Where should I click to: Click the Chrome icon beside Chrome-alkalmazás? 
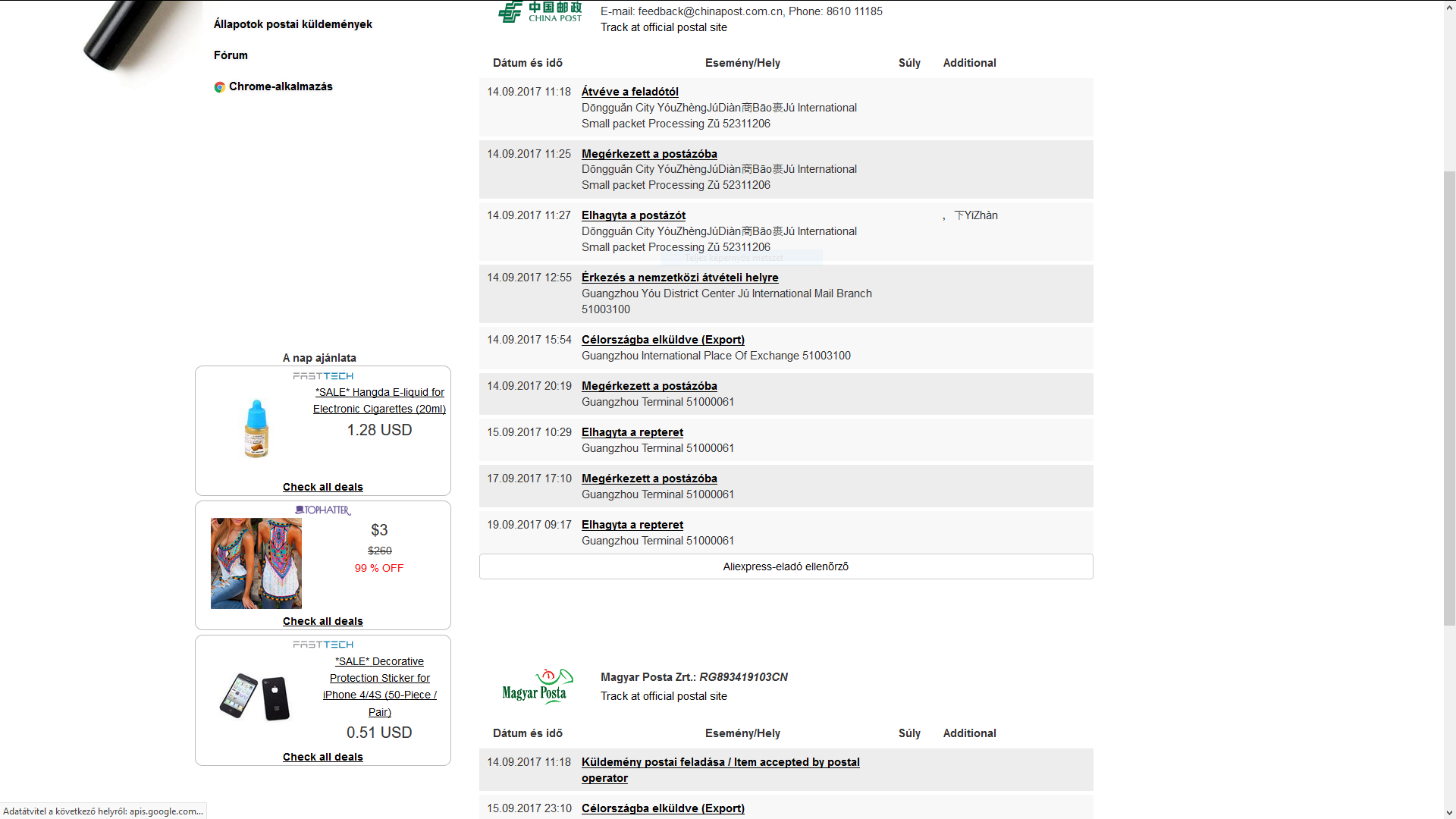[219, 87]
